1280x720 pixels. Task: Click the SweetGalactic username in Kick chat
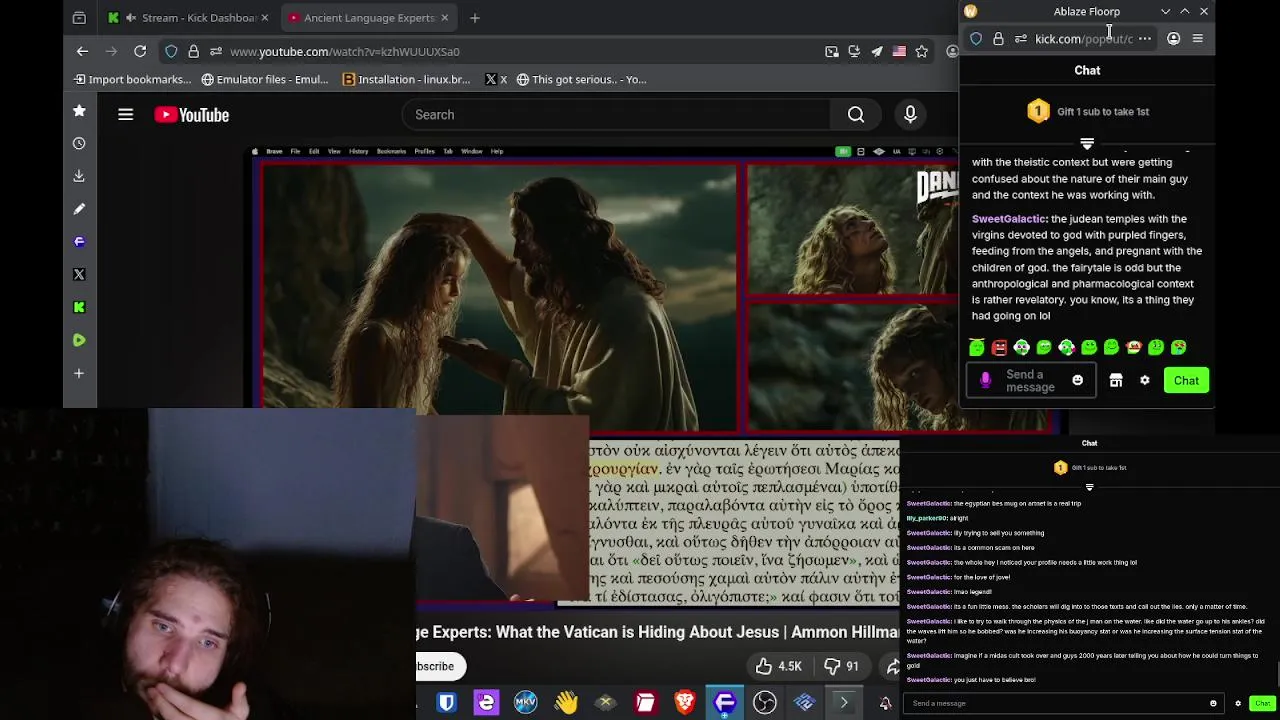tap(1009, 218)
